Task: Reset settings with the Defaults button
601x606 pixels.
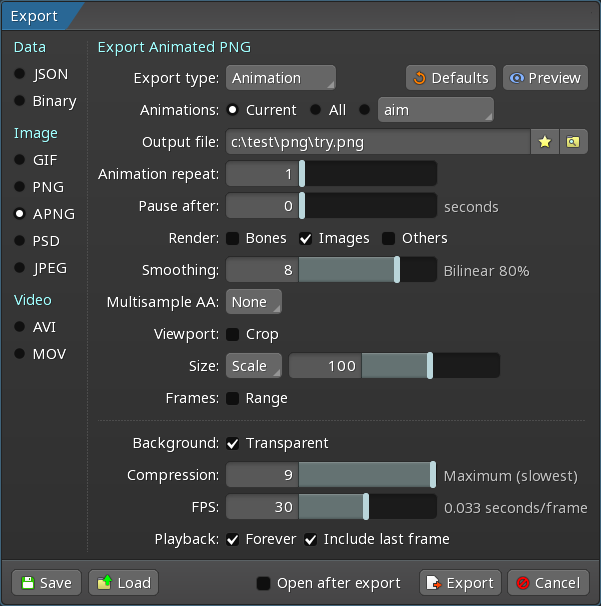Action: pos(450,78)
